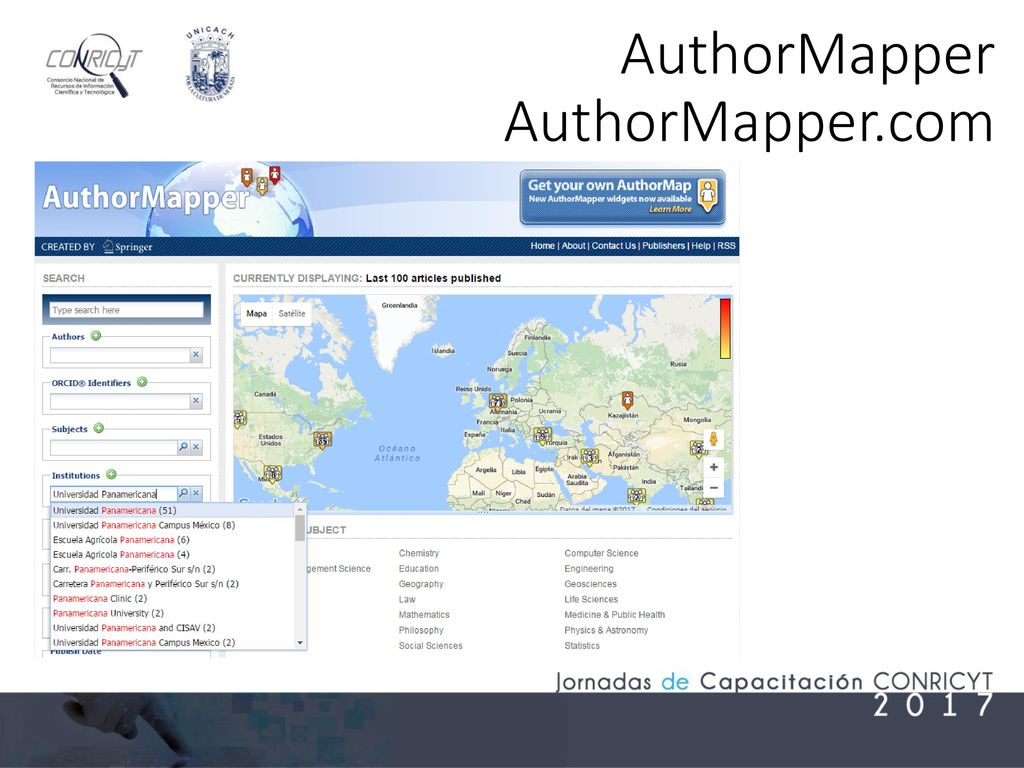1024x768 pixels.
Task: Click the cluster marker over Alemania
Action: click(498, 402)
